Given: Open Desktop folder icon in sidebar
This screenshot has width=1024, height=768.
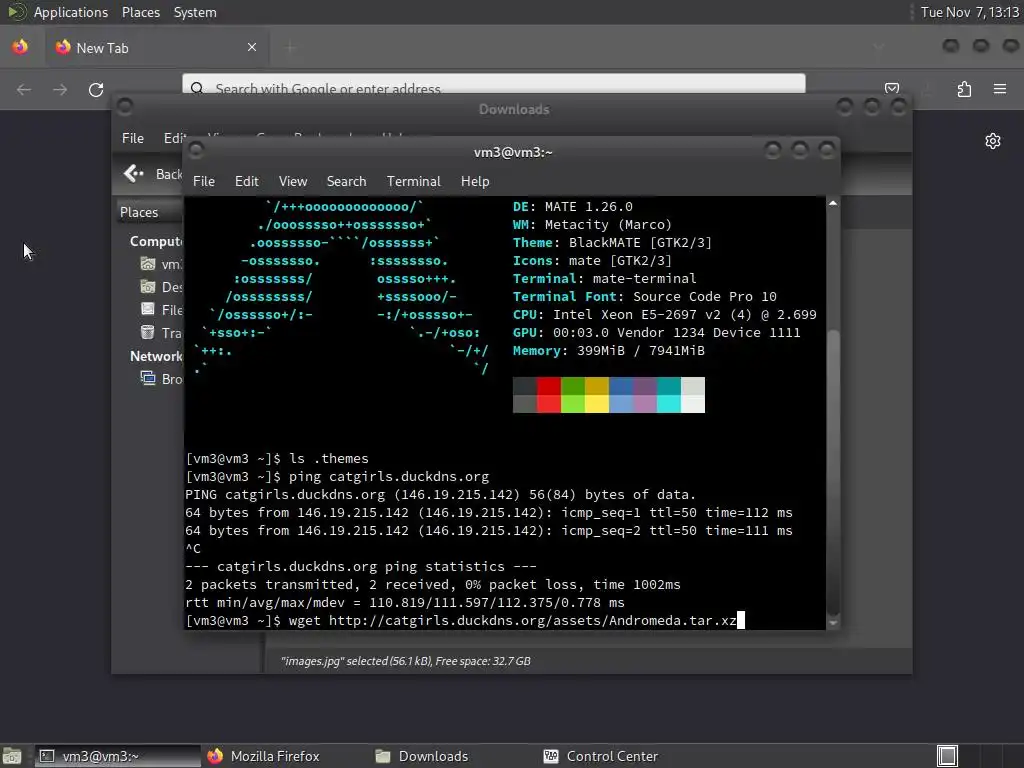Looking at the screenshot, I should tap(148, 287).
